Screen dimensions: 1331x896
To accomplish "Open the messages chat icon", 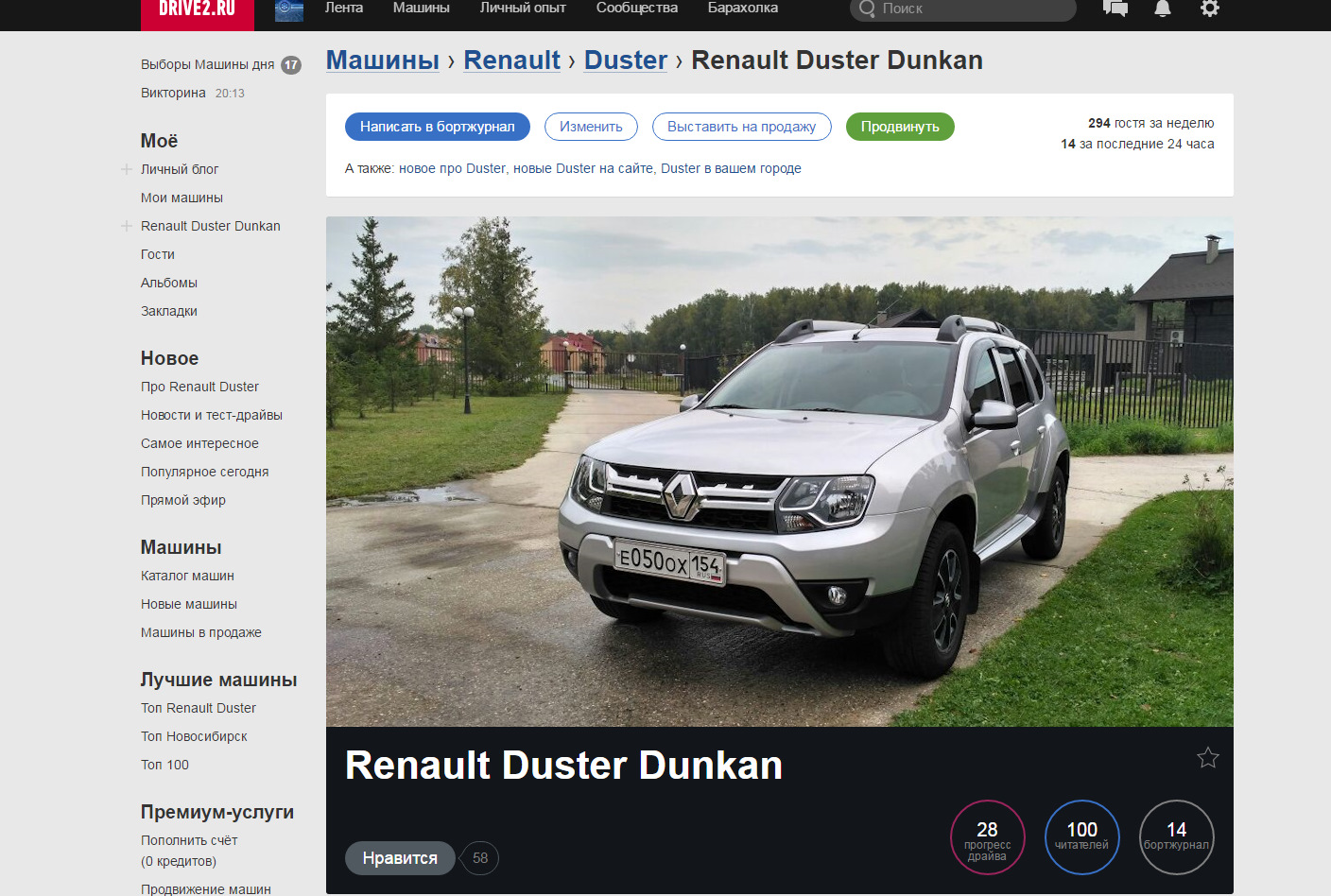I will [1115, 9].
